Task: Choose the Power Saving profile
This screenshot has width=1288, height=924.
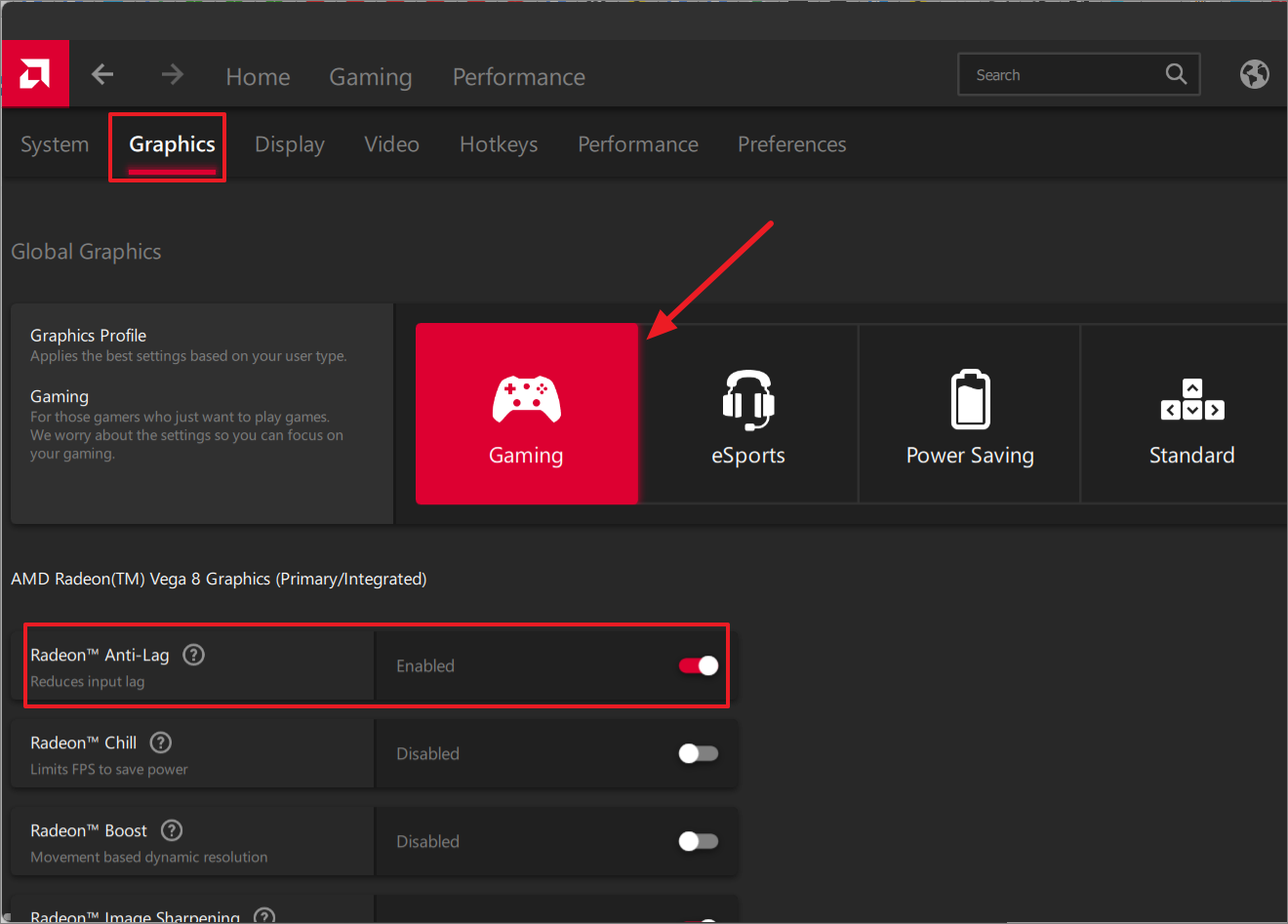Action: pos(970,414)
